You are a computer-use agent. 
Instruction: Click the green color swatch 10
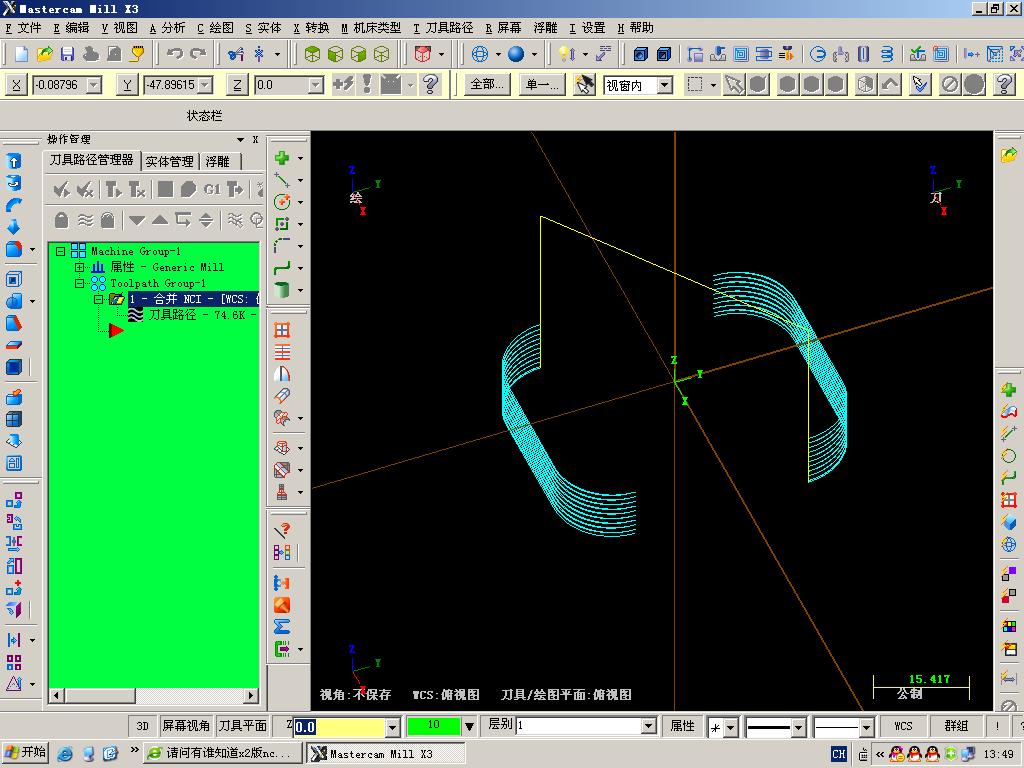coord(434,726)
